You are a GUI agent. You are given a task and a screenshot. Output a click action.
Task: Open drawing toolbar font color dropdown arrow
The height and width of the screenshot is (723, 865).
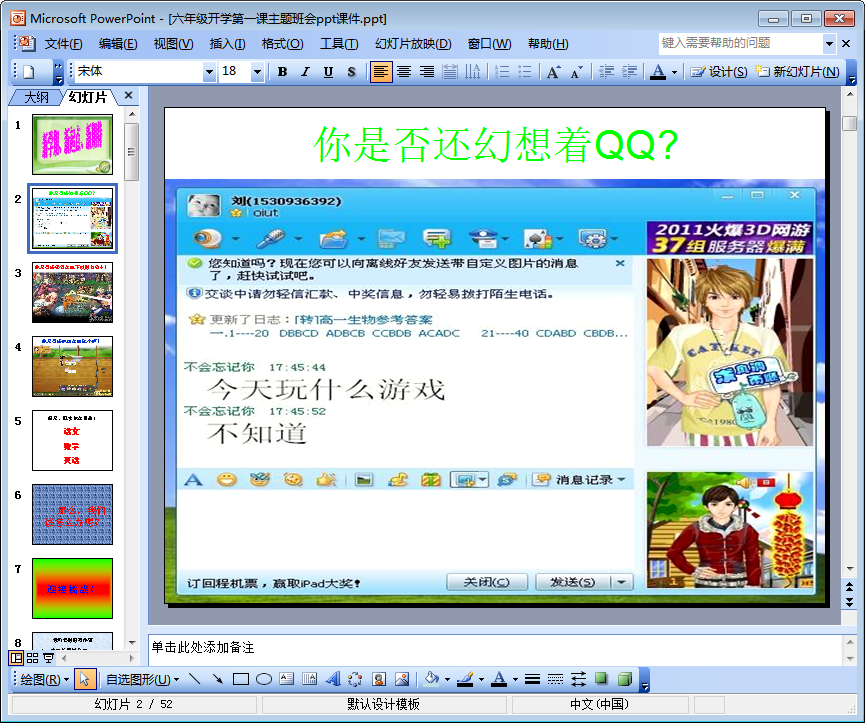point(515,680)
